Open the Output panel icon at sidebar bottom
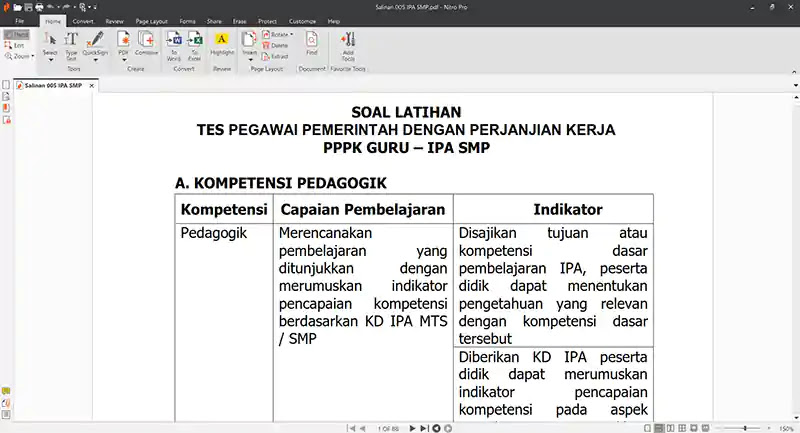This screenshot has height=433, width=800. point(6,415)
